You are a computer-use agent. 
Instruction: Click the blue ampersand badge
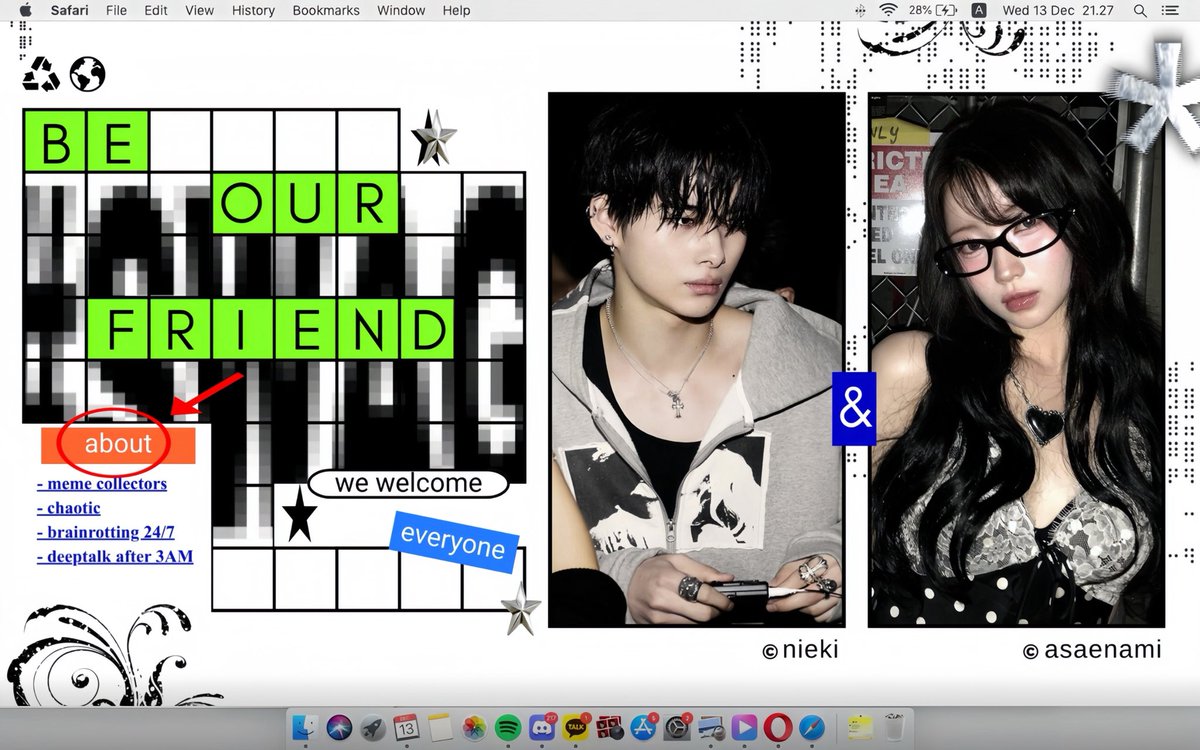pos(854,409)
